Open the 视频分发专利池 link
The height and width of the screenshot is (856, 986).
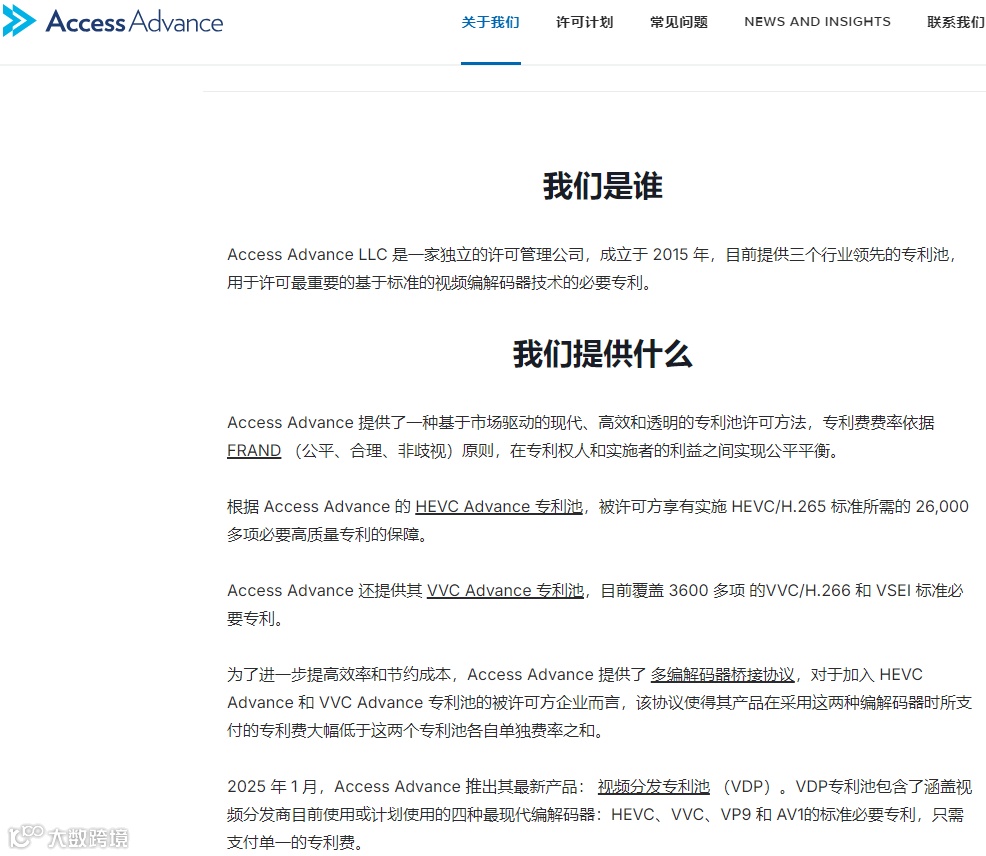point(653,787)
